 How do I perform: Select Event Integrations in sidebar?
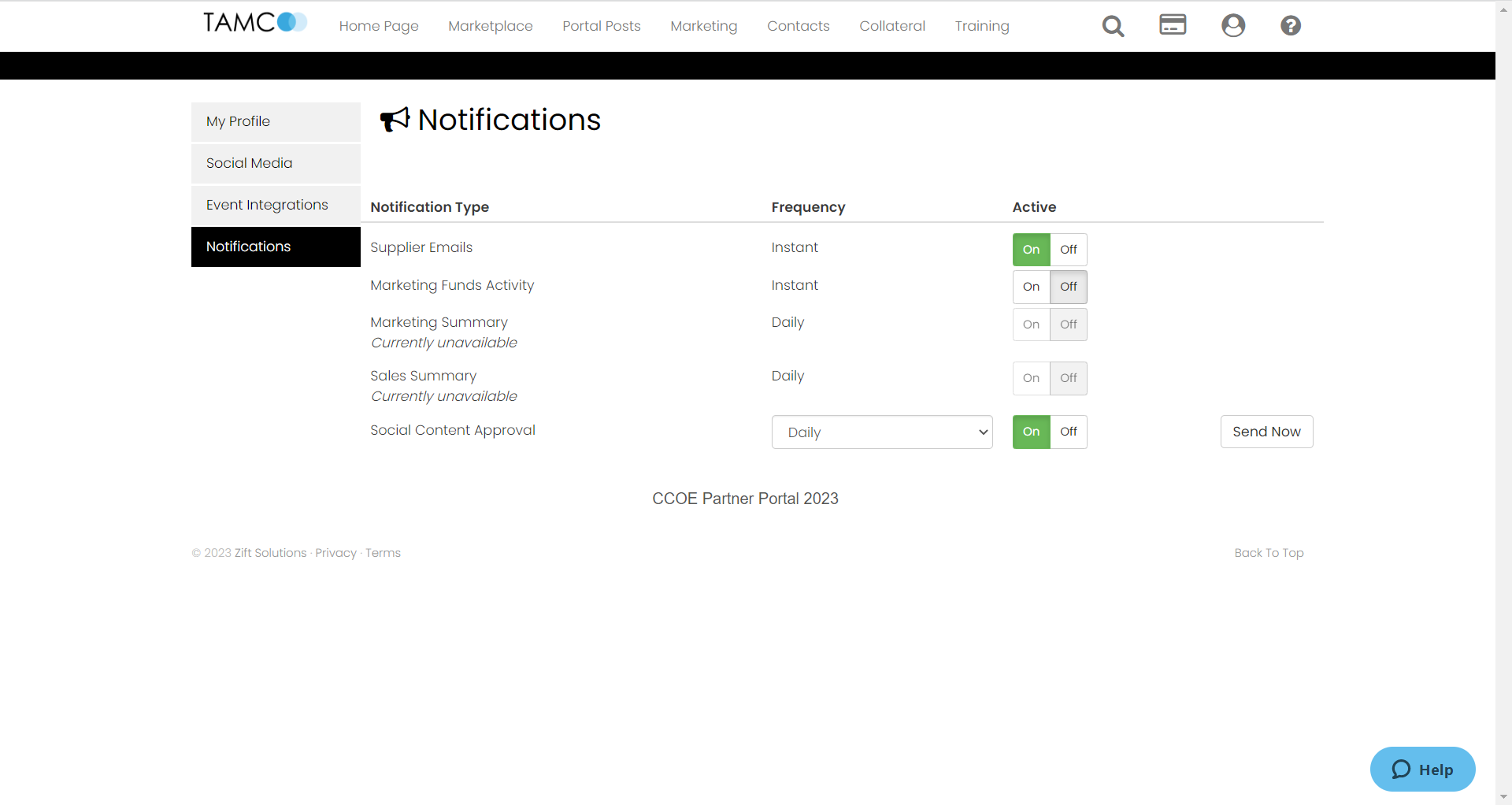pos(276,205)
